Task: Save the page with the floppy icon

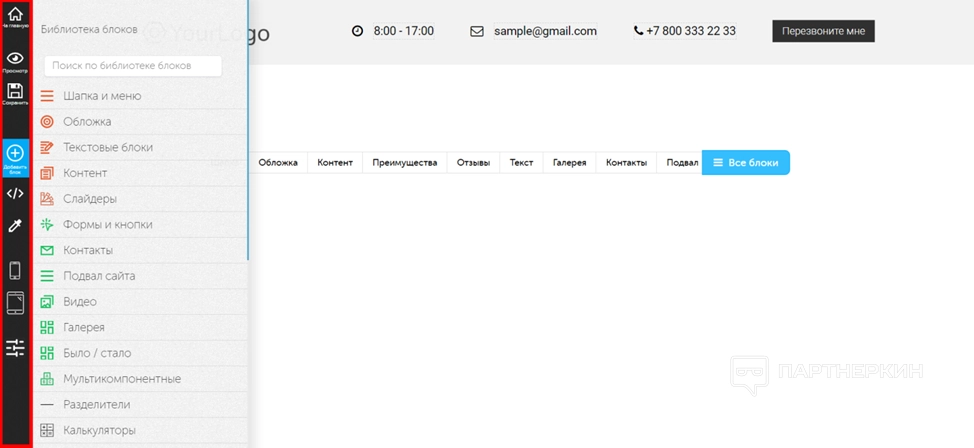Action: (16, 90)
